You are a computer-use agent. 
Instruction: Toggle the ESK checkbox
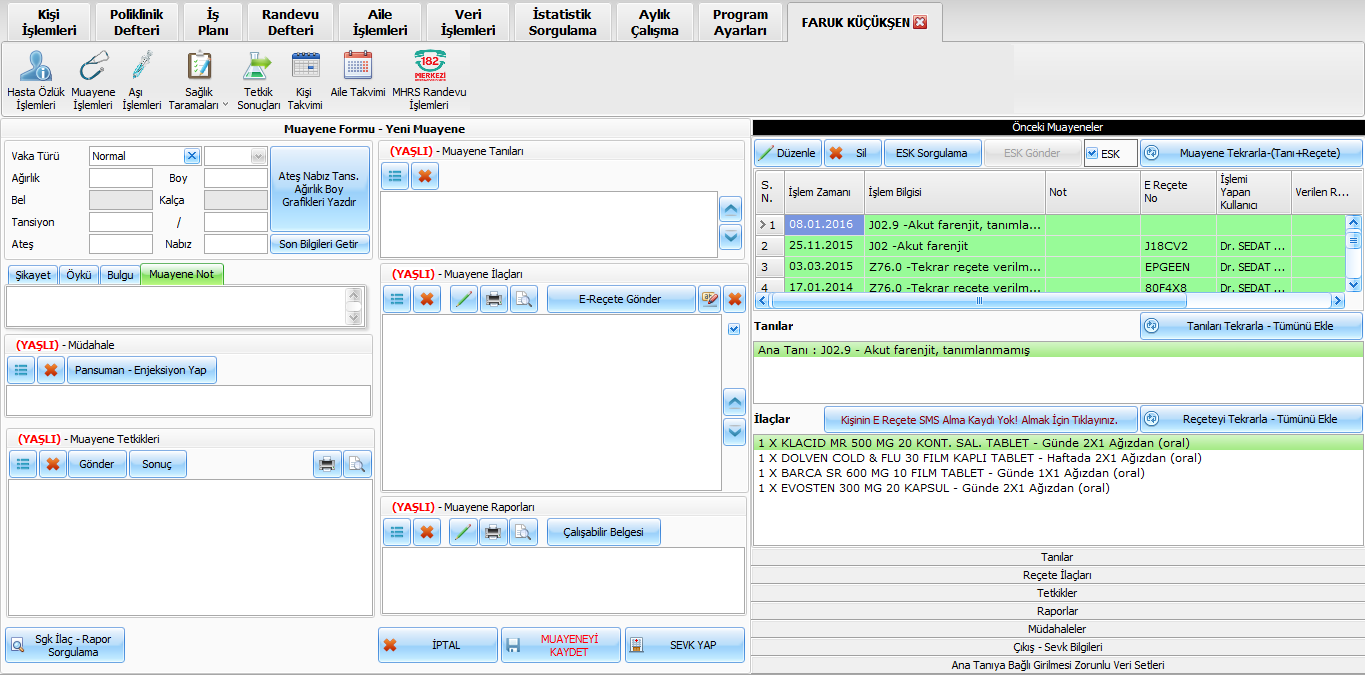pos(1092,153)
